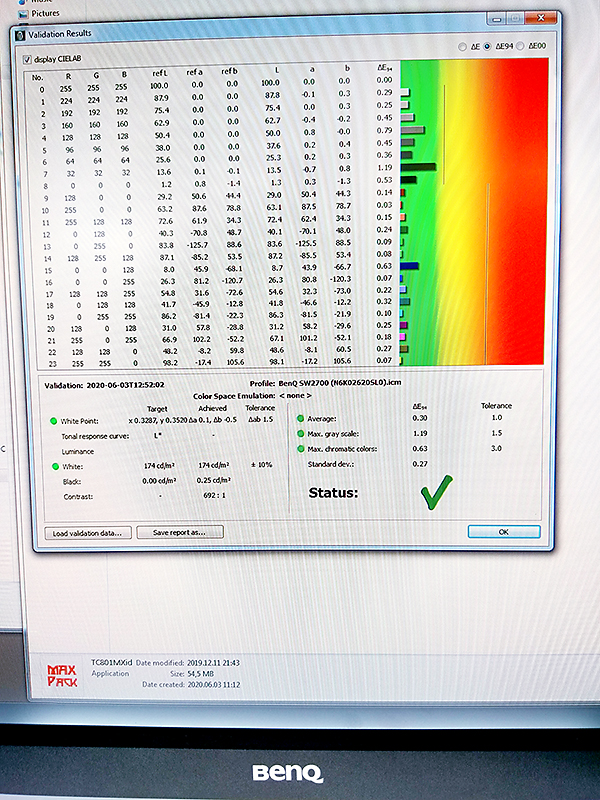The height and width of the screenshot is (800, 600).
Task: Click the No. column header
Action: pyautogui.click(x=37, y=78)
